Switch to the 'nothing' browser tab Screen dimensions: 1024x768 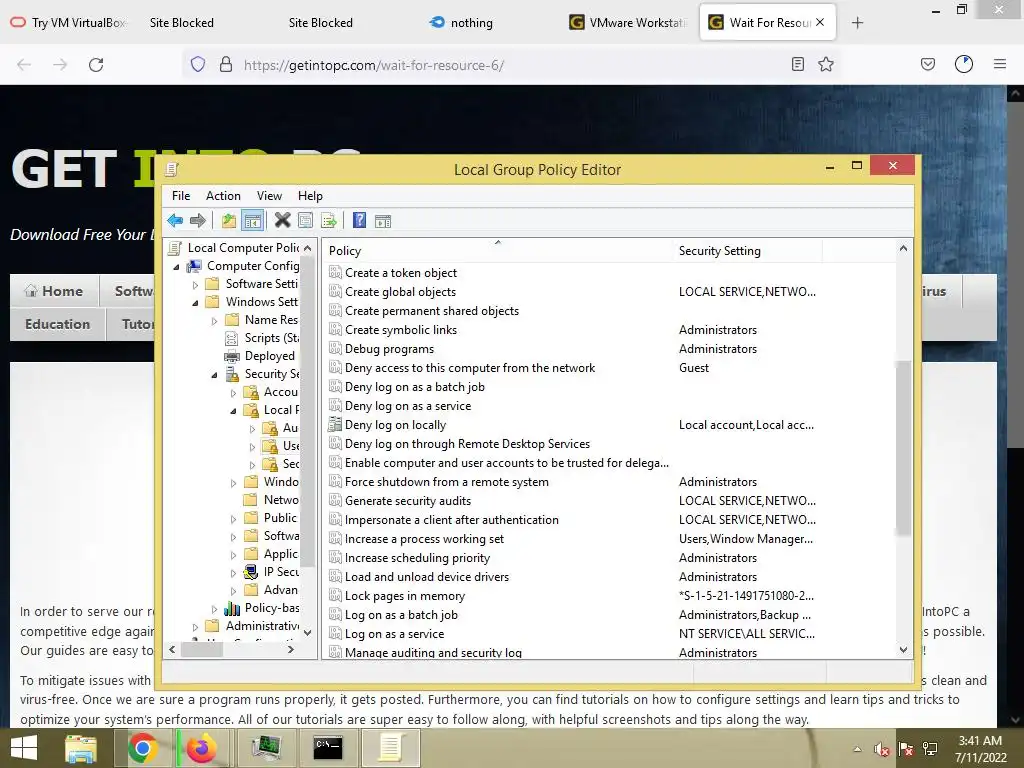pos(462,23)
